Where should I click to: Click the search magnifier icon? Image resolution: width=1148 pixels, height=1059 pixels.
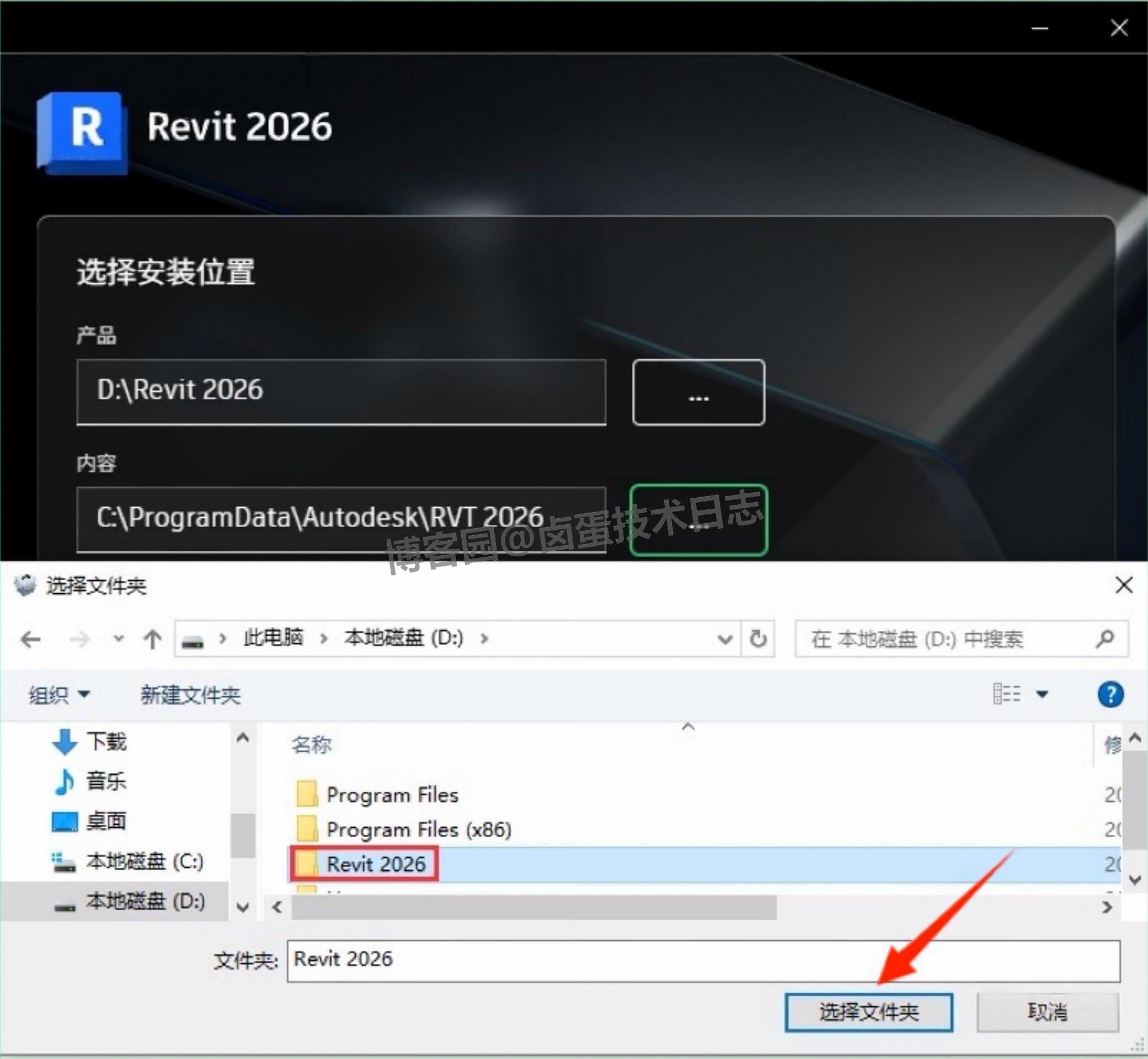pos(1104,638)
